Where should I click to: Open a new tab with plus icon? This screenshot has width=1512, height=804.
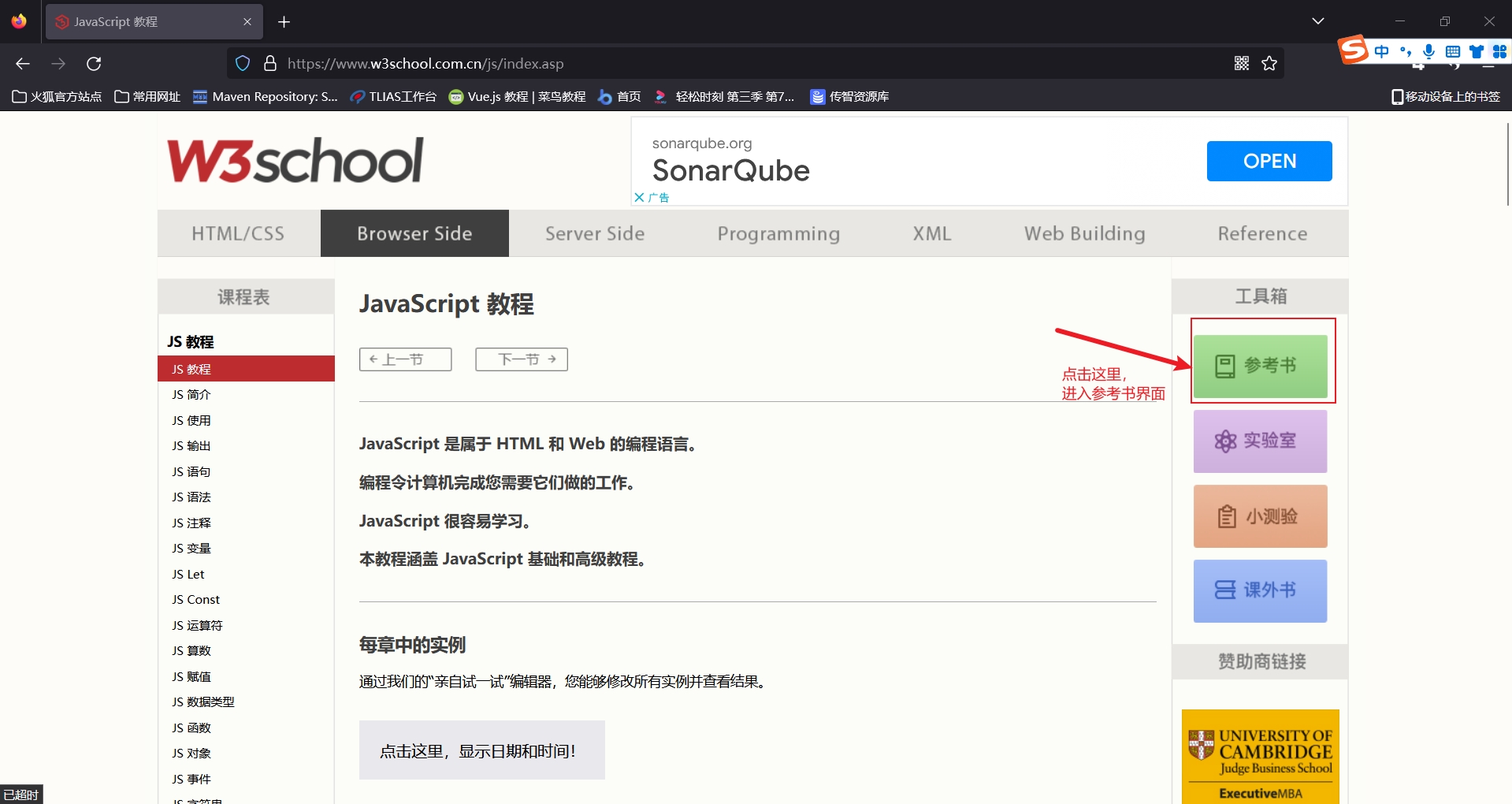click(x=284, y=22)
